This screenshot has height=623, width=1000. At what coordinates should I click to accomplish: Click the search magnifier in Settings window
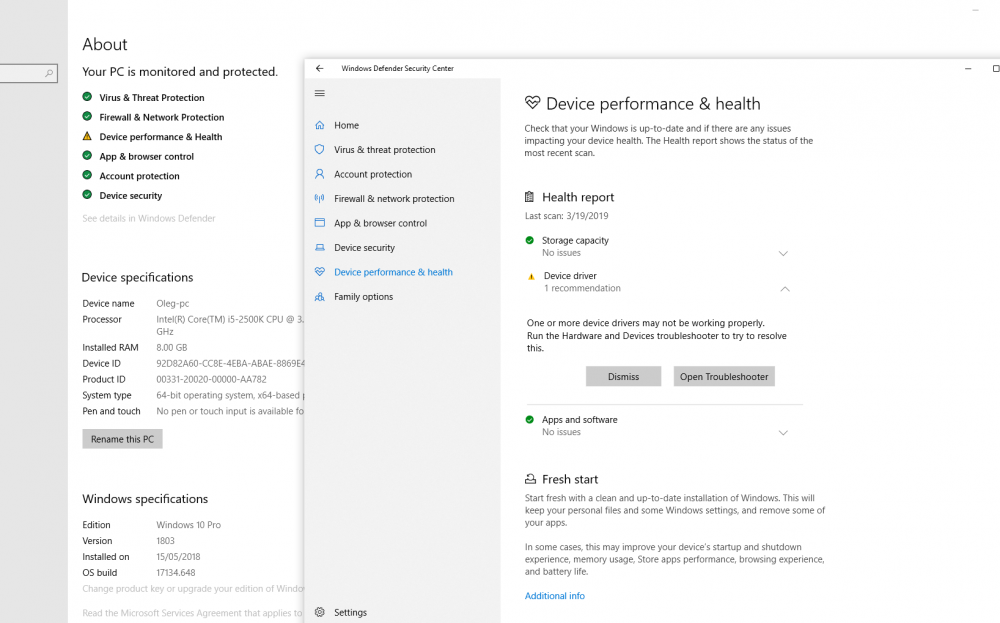(49, 73)
